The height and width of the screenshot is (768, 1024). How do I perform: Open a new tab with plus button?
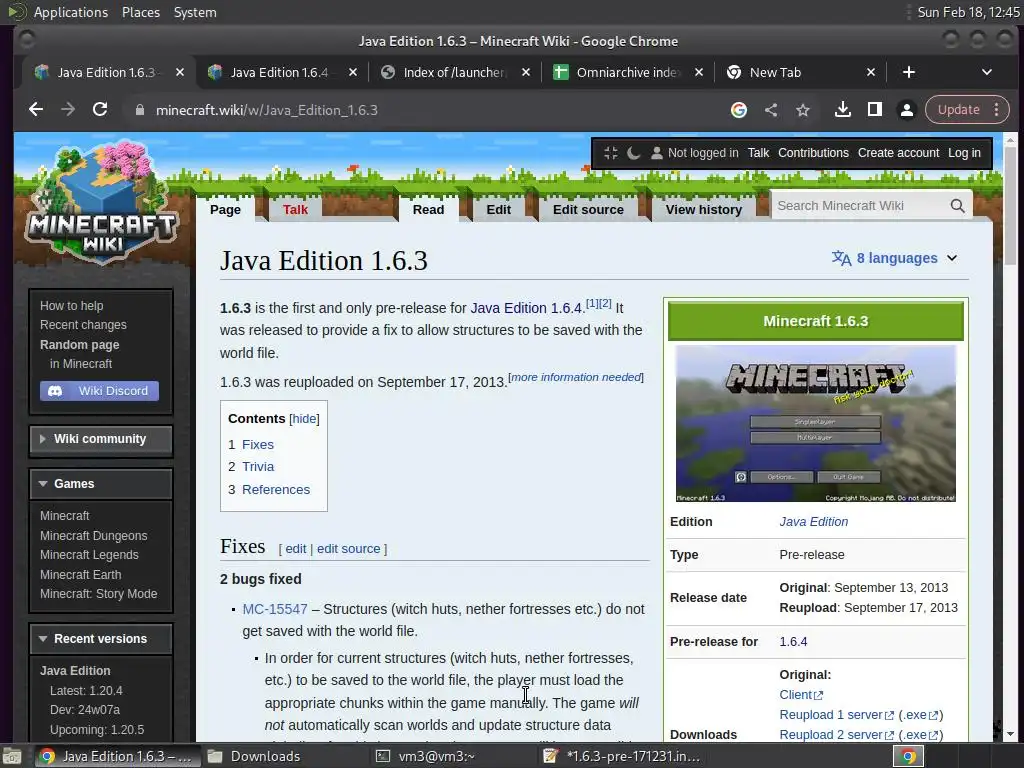[908, 72]
